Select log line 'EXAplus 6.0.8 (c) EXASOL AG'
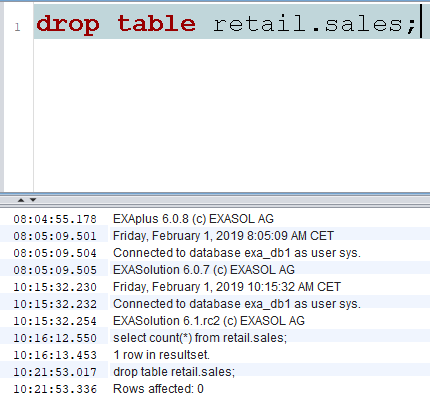430x404 pixels. click(193, 219)
